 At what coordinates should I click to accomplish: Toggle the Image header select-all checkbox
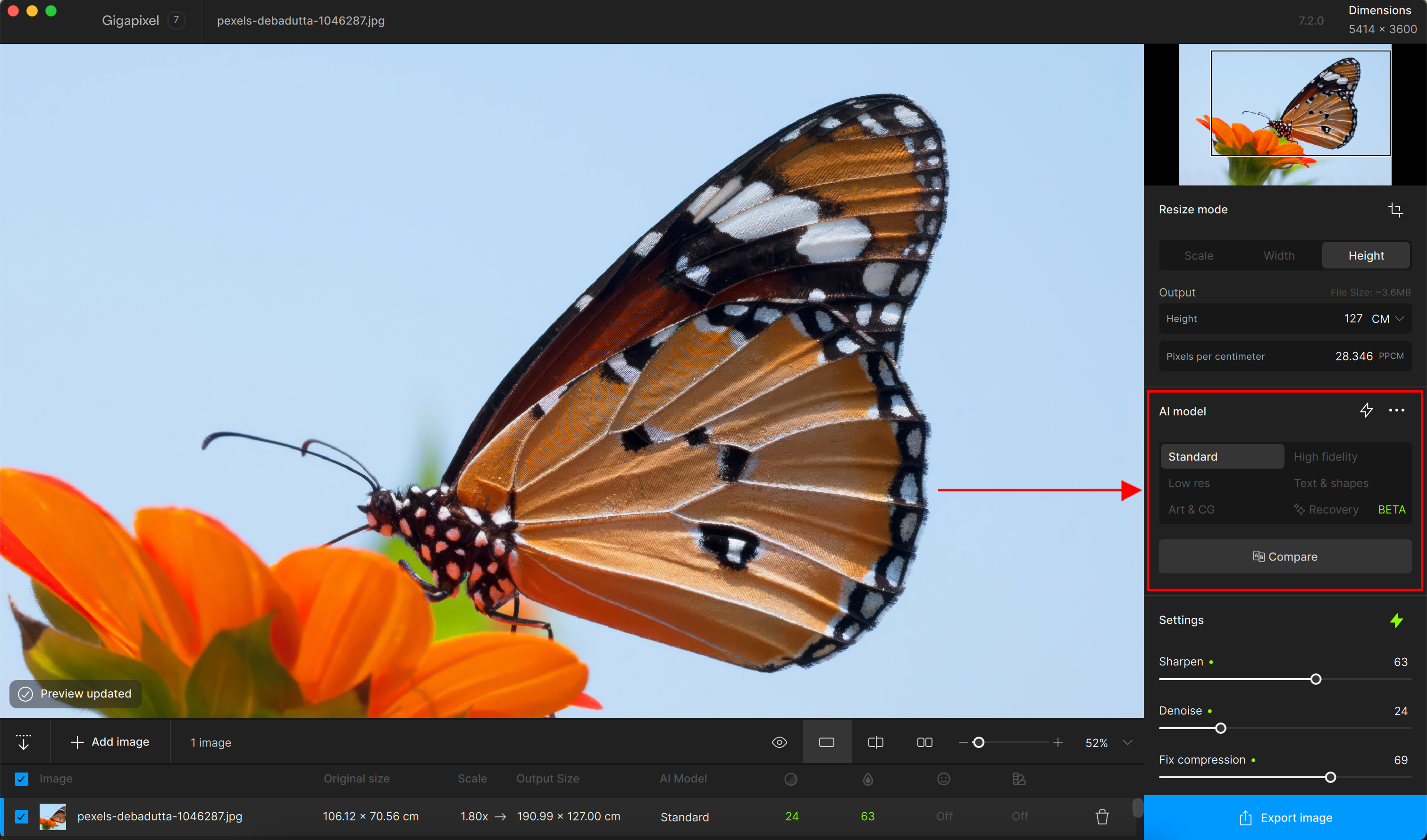pos(22,779)
